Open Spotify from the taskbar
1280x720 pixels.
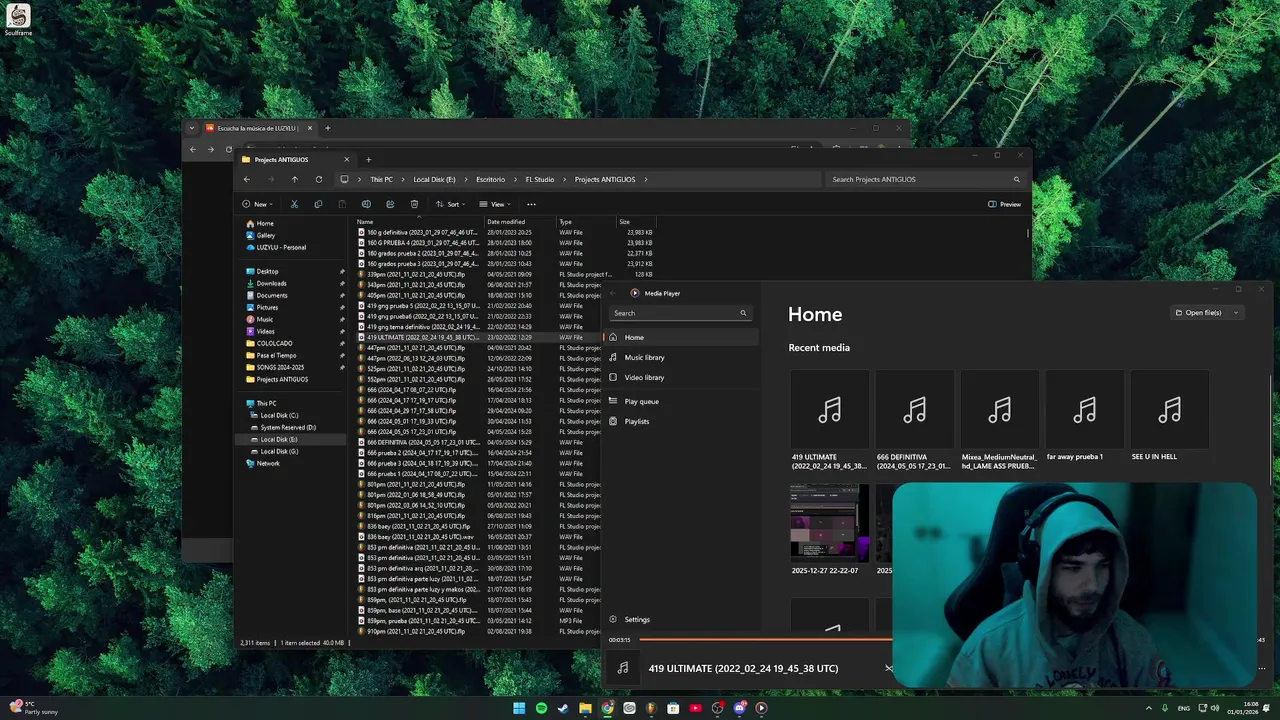[541, 708]
